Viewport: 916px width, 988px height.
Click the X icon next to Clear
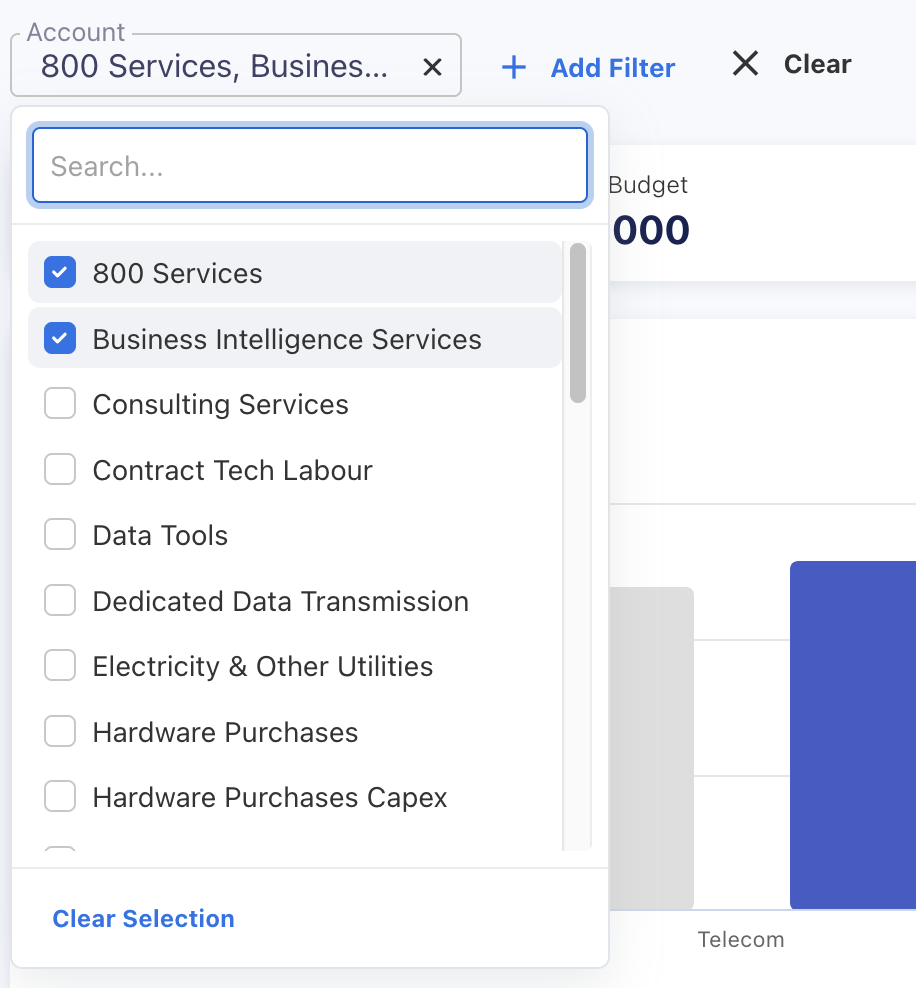point(745,64)
